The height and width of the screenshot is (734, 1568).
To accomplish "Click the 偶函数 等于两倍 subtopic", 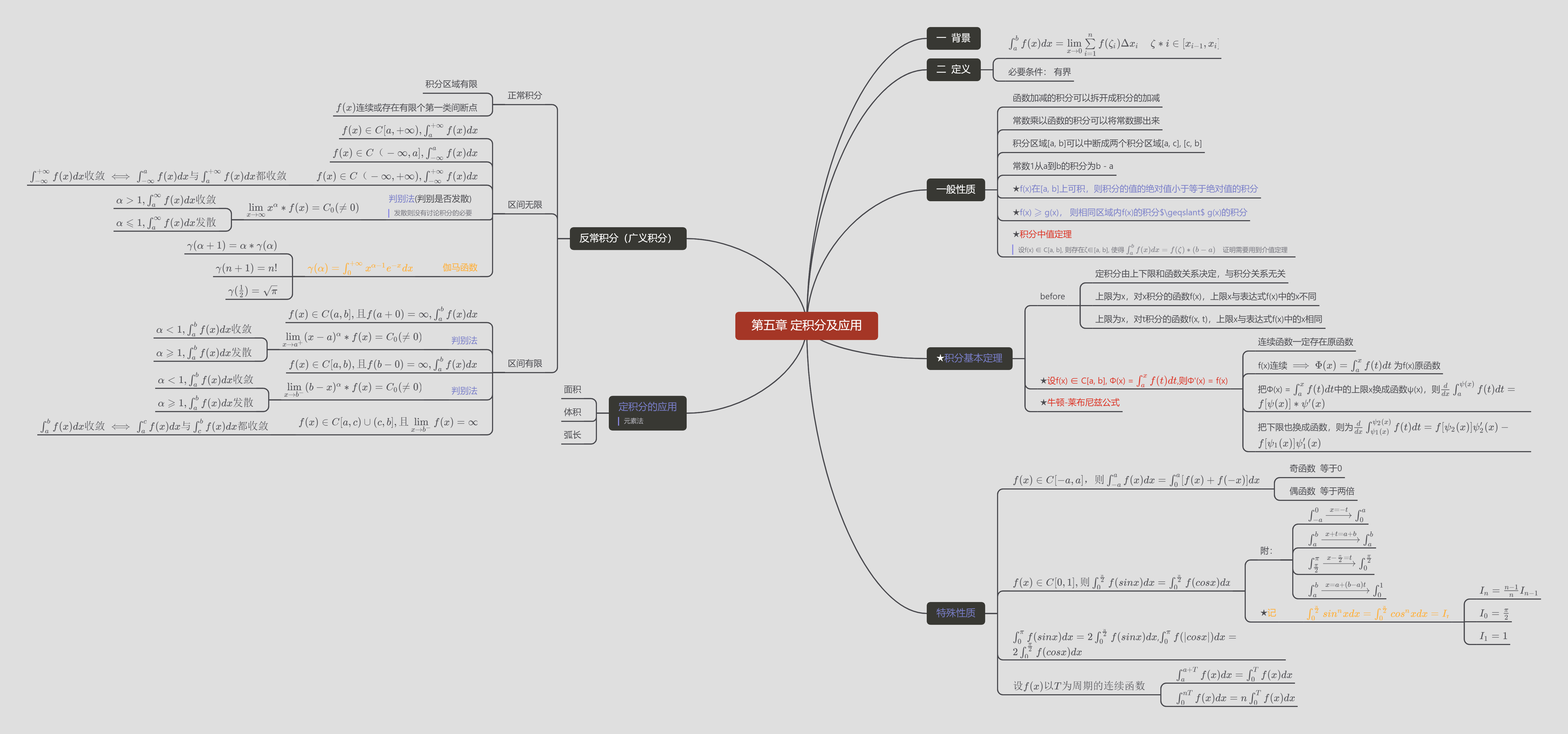I will 1321,491.
